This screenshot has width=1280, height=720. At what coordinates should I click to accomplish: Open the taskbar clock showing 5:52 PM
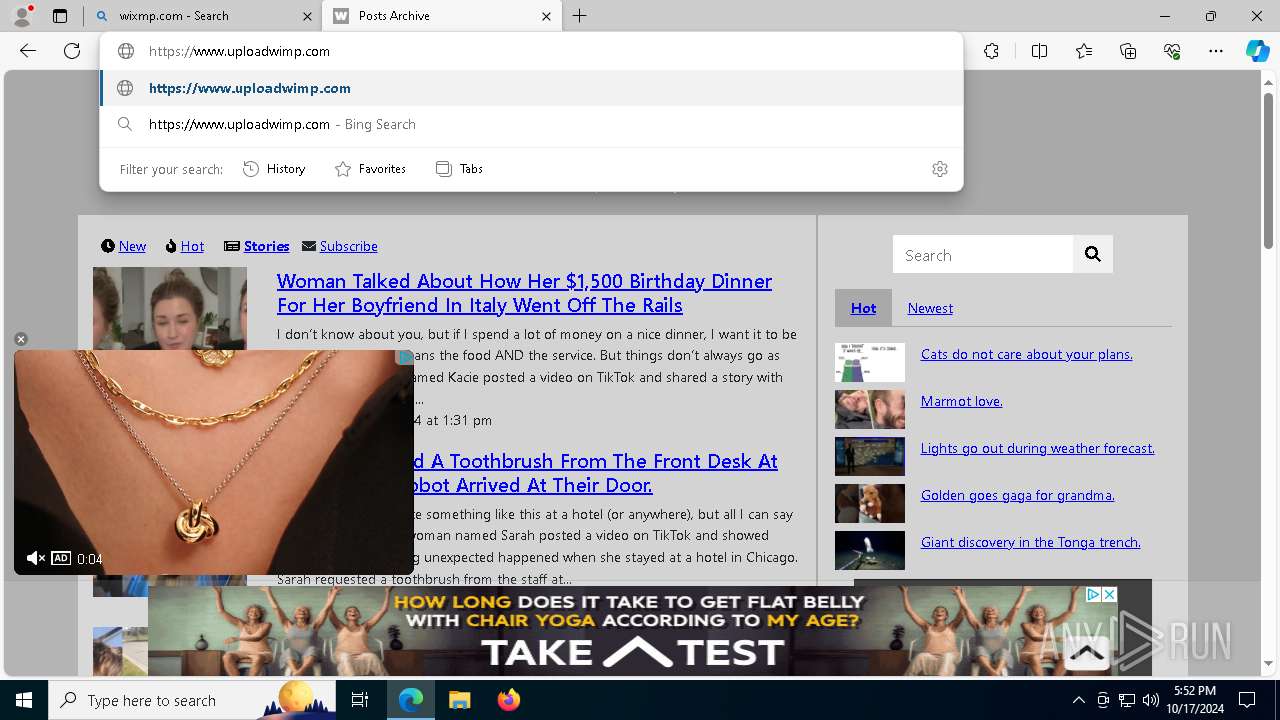pyautogui.click(x=1195, y=700)
